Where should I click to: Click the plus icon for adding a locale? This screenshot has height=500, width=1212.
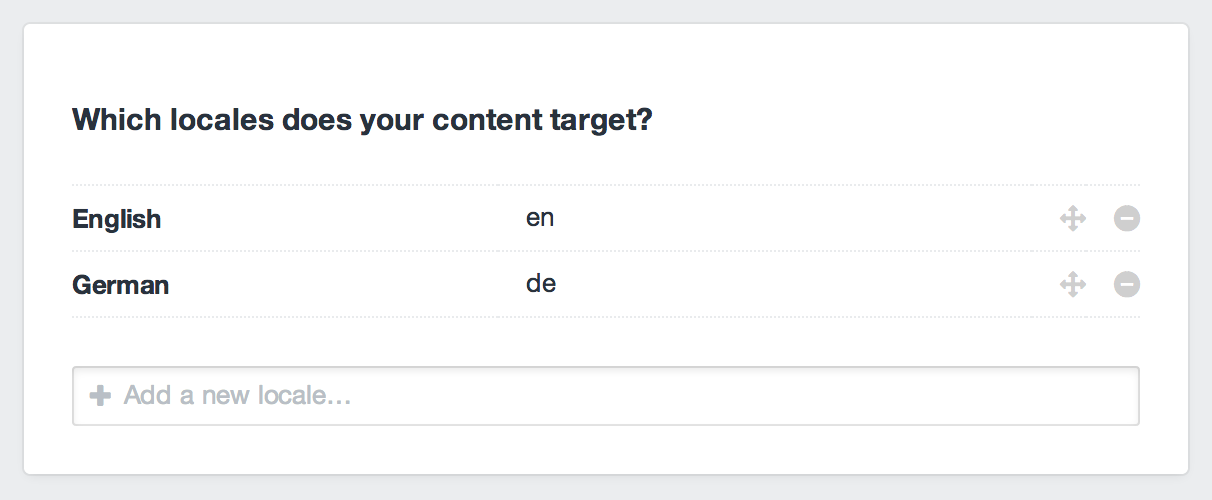click(x=100, y=396)
